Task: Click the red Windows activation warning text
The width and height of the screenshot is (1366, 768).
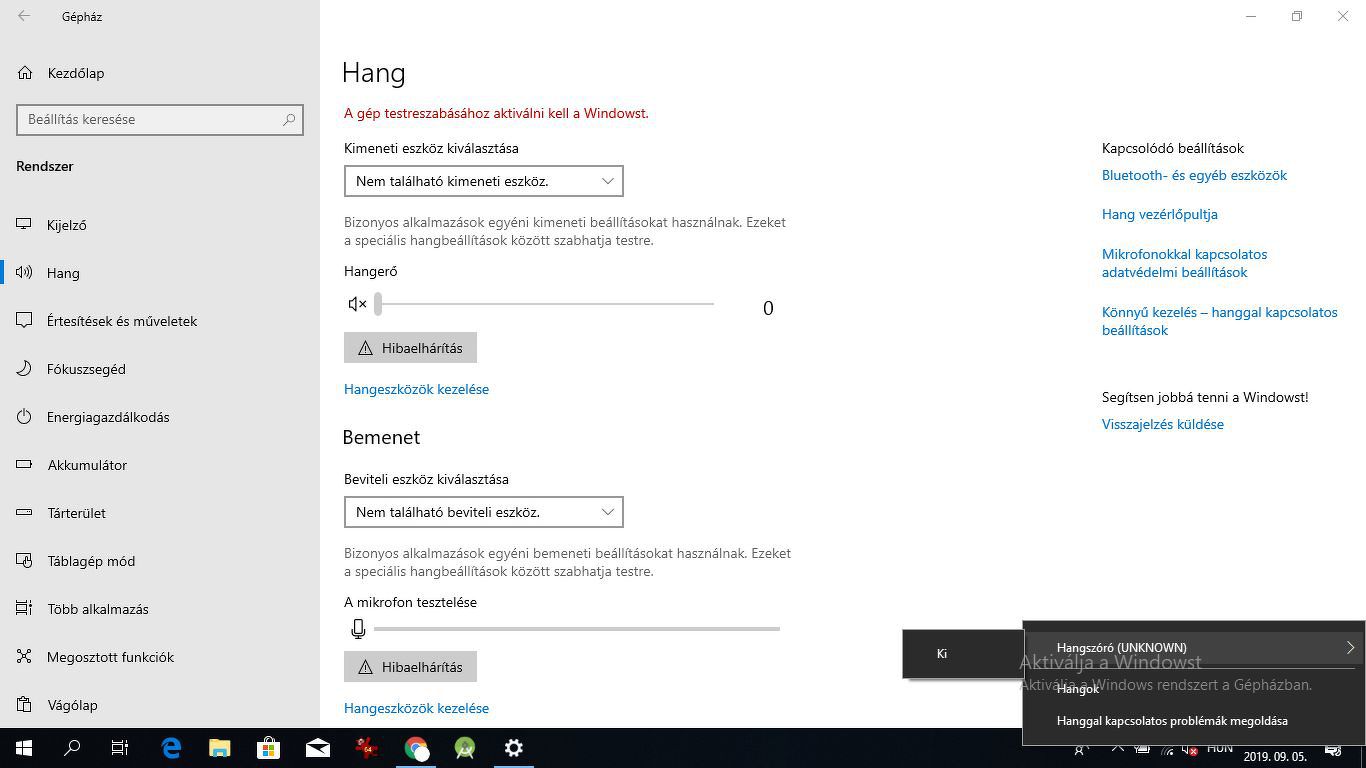Action: [496, 113]
